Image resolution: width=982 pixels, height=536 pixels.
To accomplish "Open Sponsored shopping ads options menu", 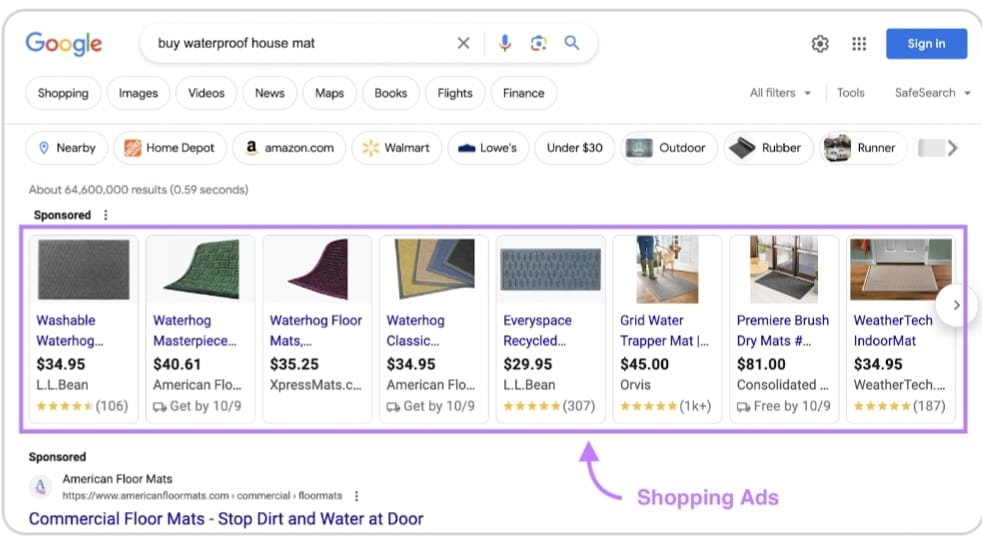I will 105,215.
